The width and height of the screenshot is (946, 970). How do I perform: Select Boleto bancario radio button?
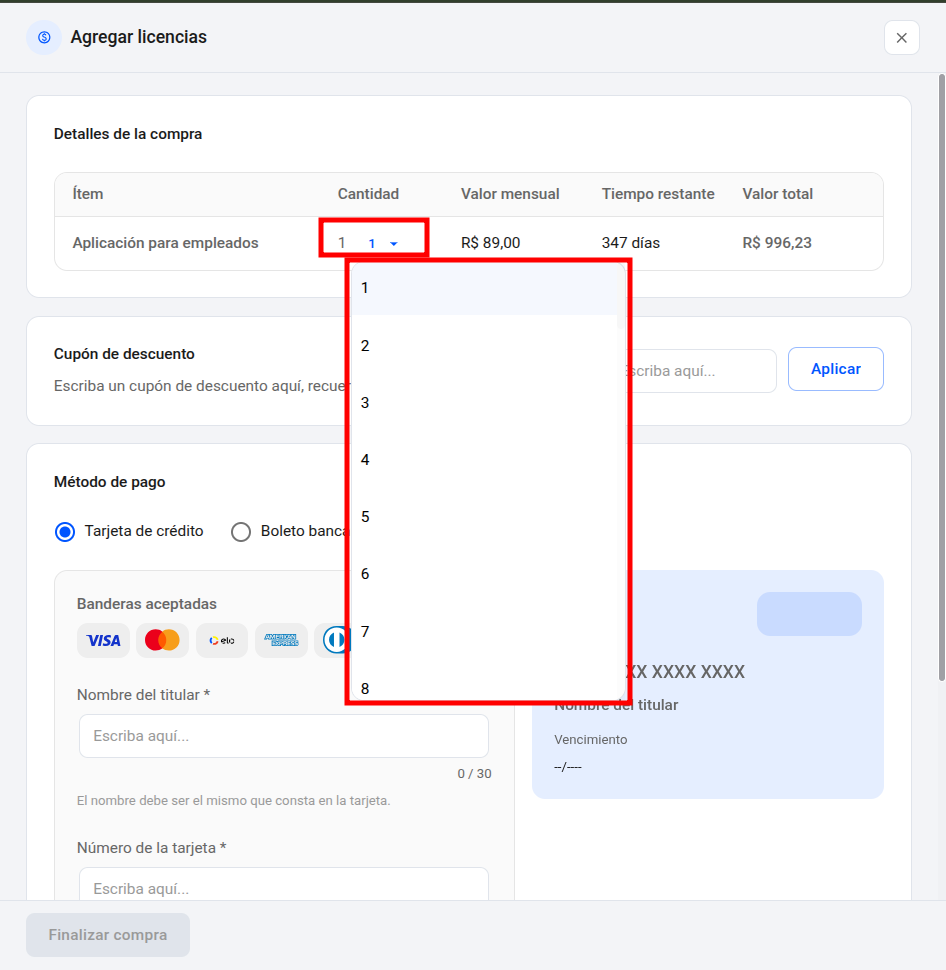pos(241,532)
